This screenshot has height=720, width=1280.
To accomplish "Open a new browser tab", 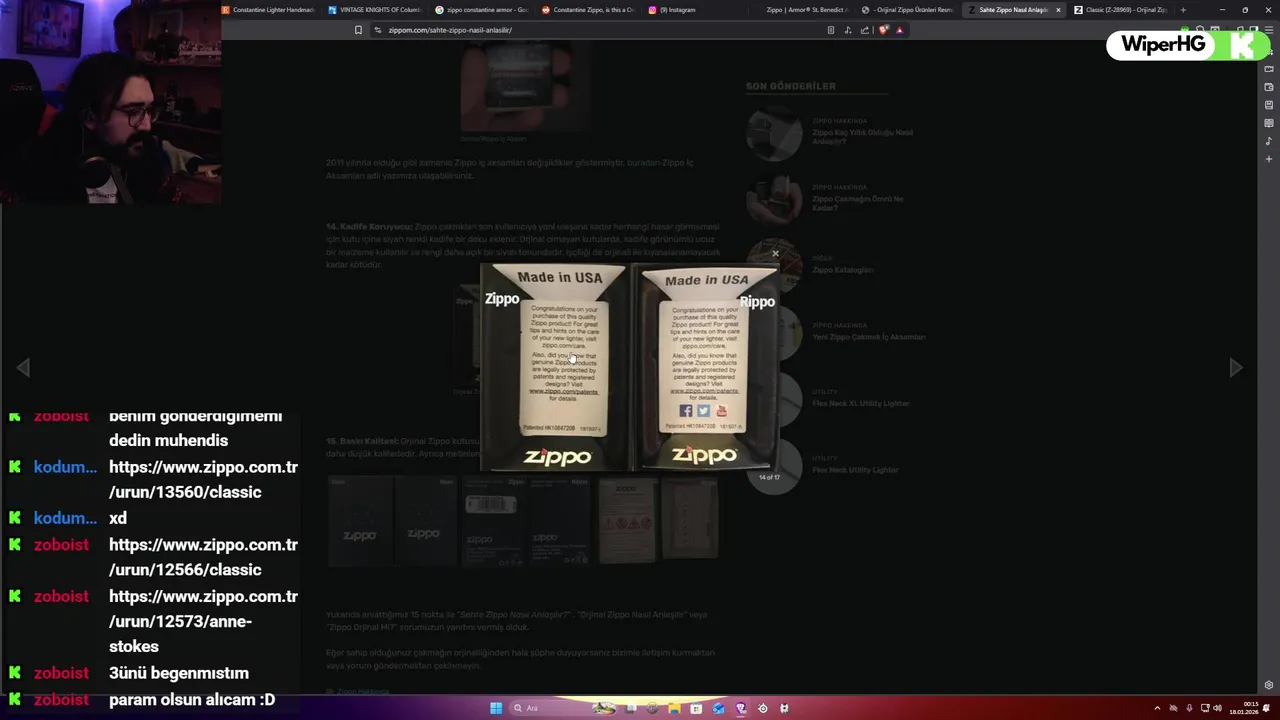I will [1183, 10].
